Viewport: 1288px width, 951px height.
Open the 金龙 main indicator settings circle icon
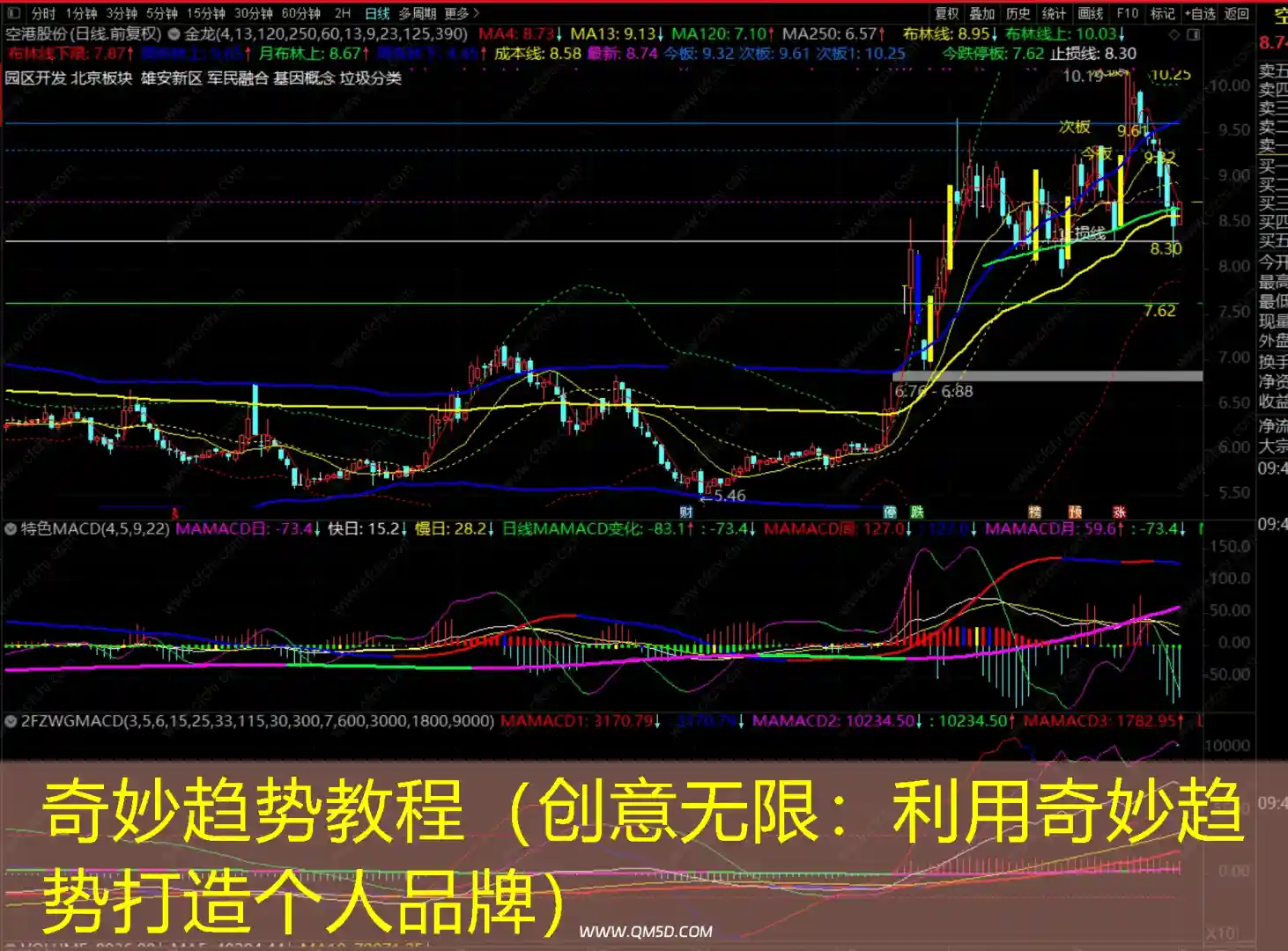[x=174, y=33]
